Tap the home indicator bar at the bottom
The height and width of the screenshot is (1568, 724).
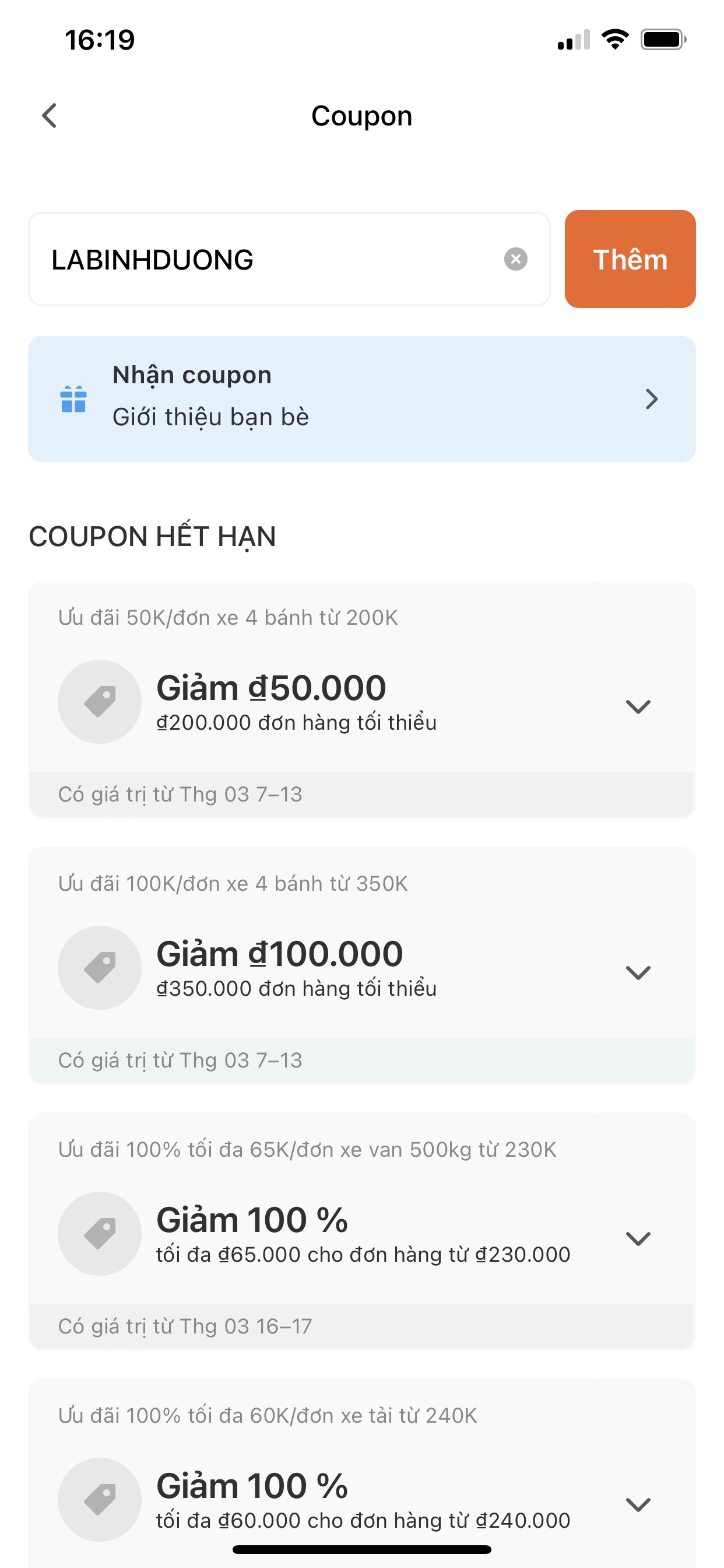click(x=362, y=1550)
